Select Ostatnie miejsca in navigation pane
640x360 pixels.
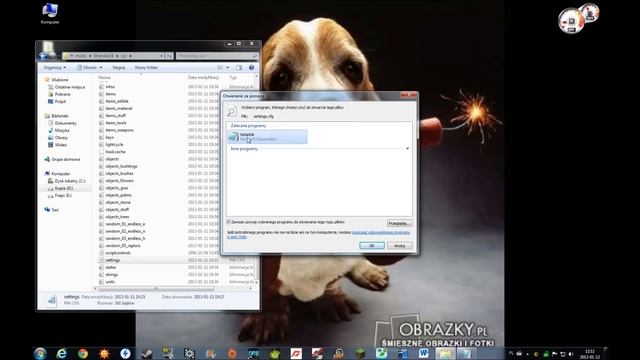tap(70, 87)
